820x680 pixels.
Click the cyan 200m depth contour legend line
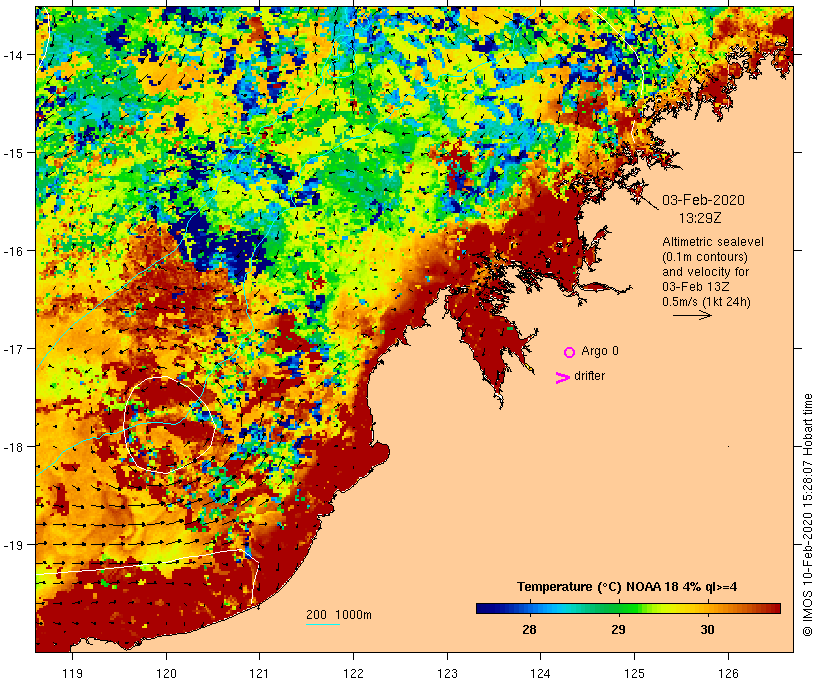click(323, 624)
